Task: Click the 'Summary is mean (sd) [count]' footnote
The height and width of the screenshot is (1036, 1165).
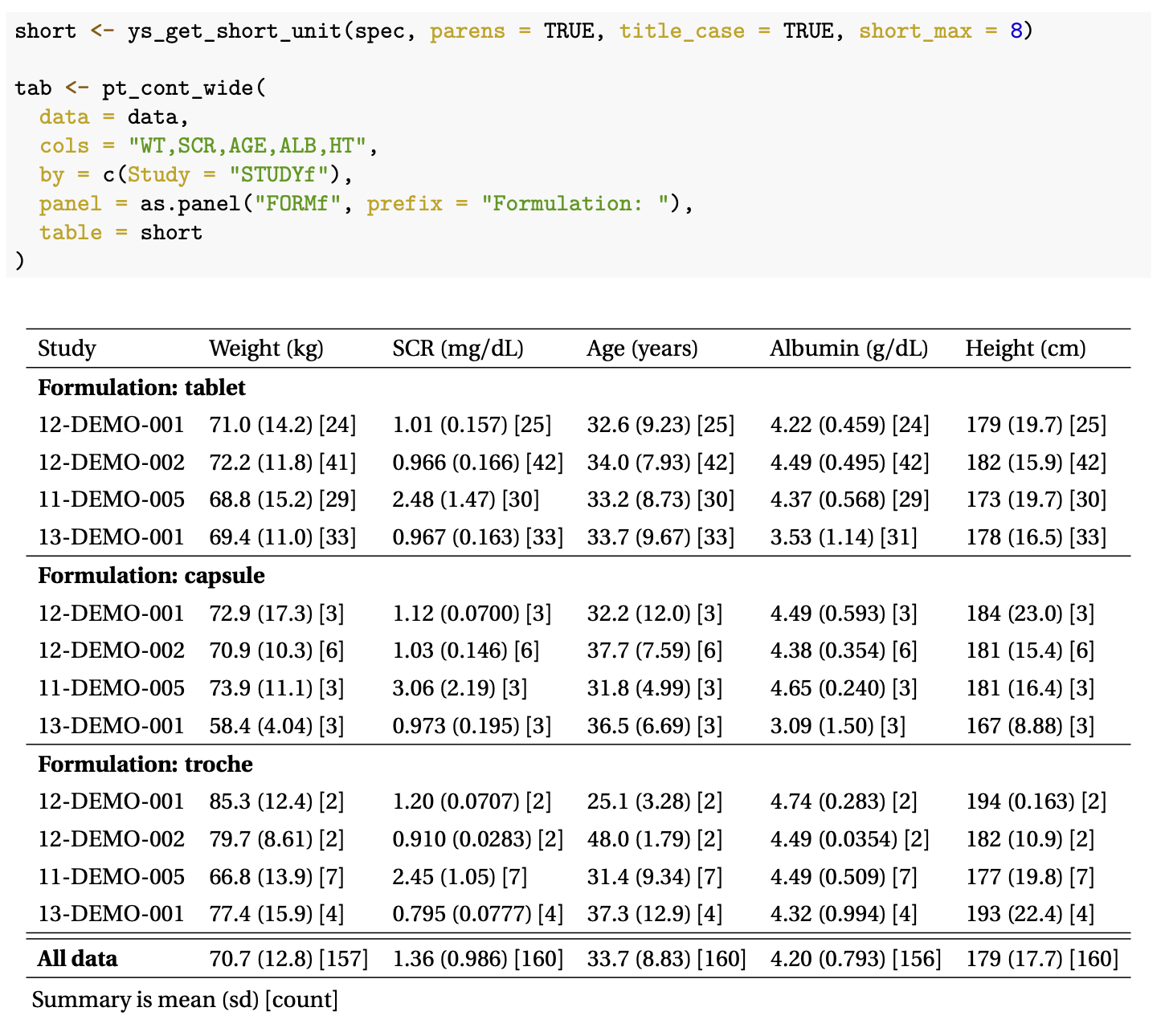Action: (185, 1000)
